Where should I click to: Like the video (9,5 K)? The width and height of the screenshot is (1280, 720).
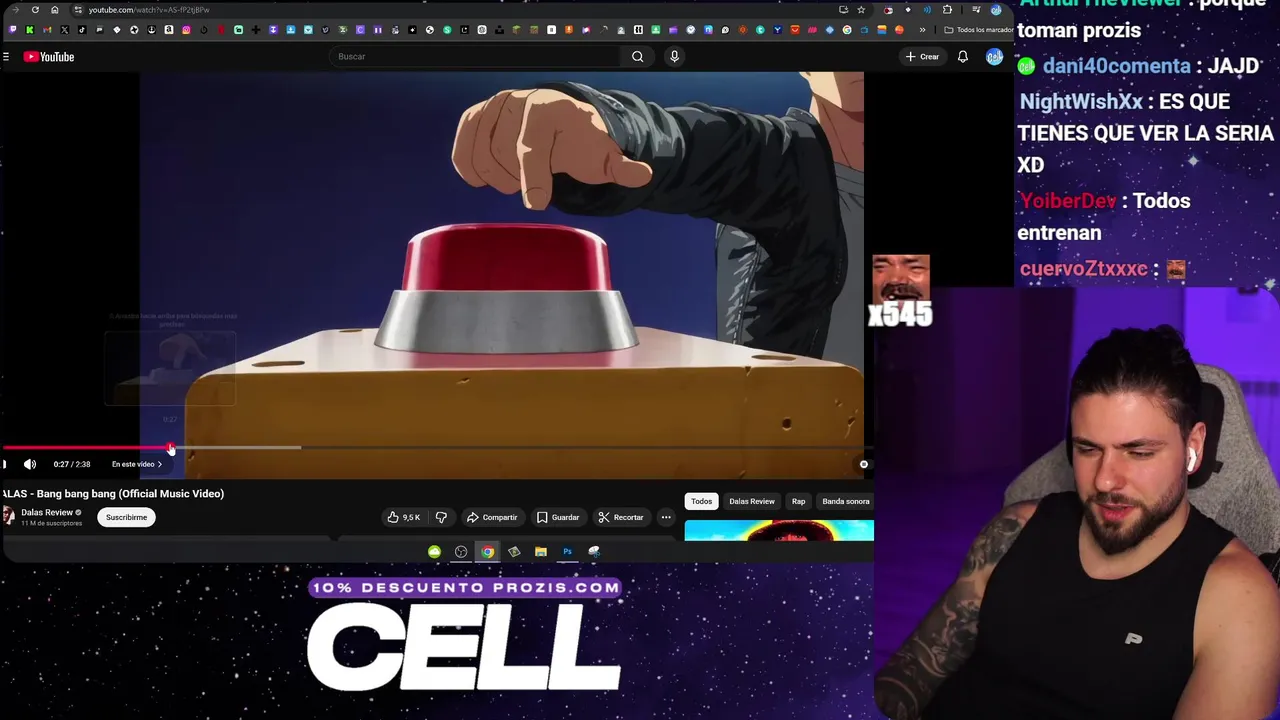pyautogui.click(x=404, y=517)
